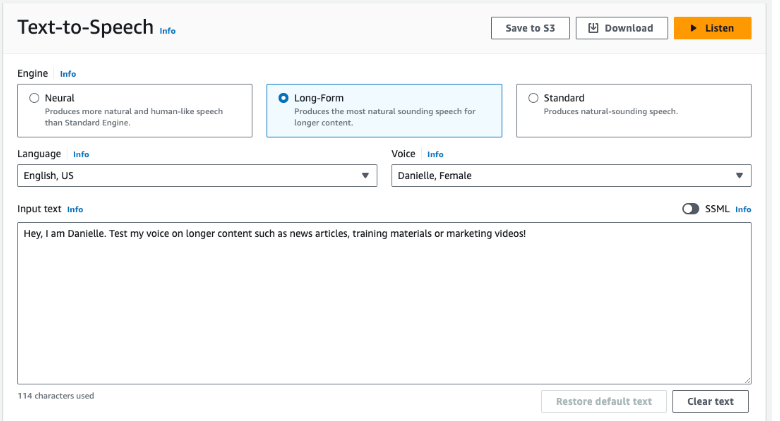Image resolution: width=780 pixels, height=421 pixels.
Task: Download the synthesized speech file
Action: click(620, 28)
